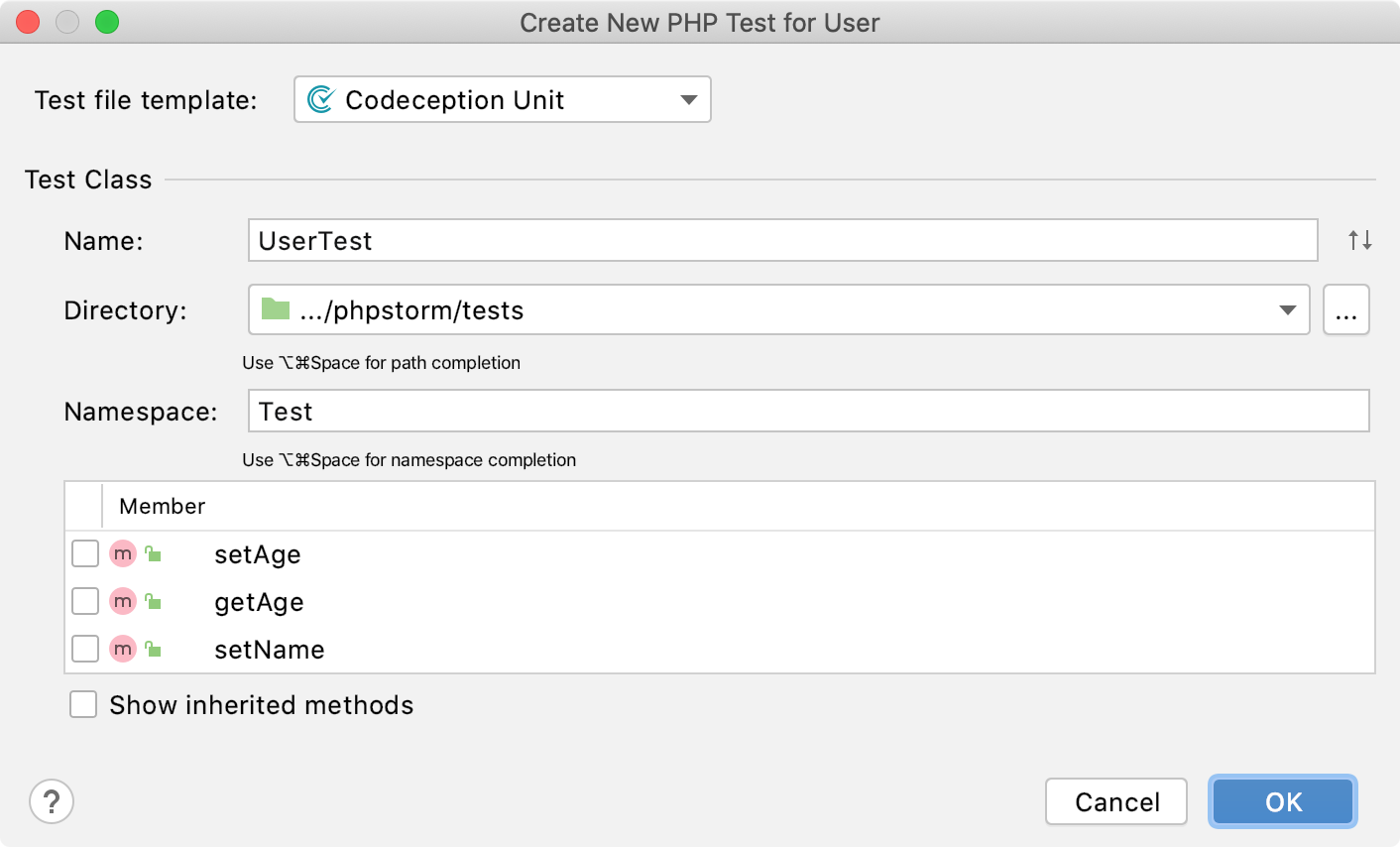The image size is (1400, 847).
Task: Click inside the Name input showing UserTest
Action: pyautogui.click(x=694, y=240)
